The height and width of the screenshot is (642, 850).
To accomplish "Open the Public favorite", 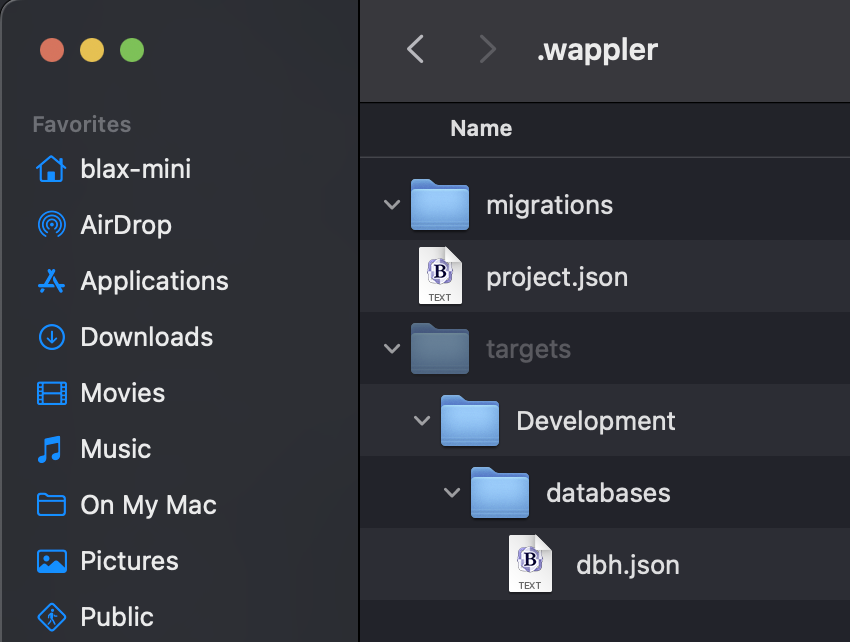I will (x=117, y=617).
